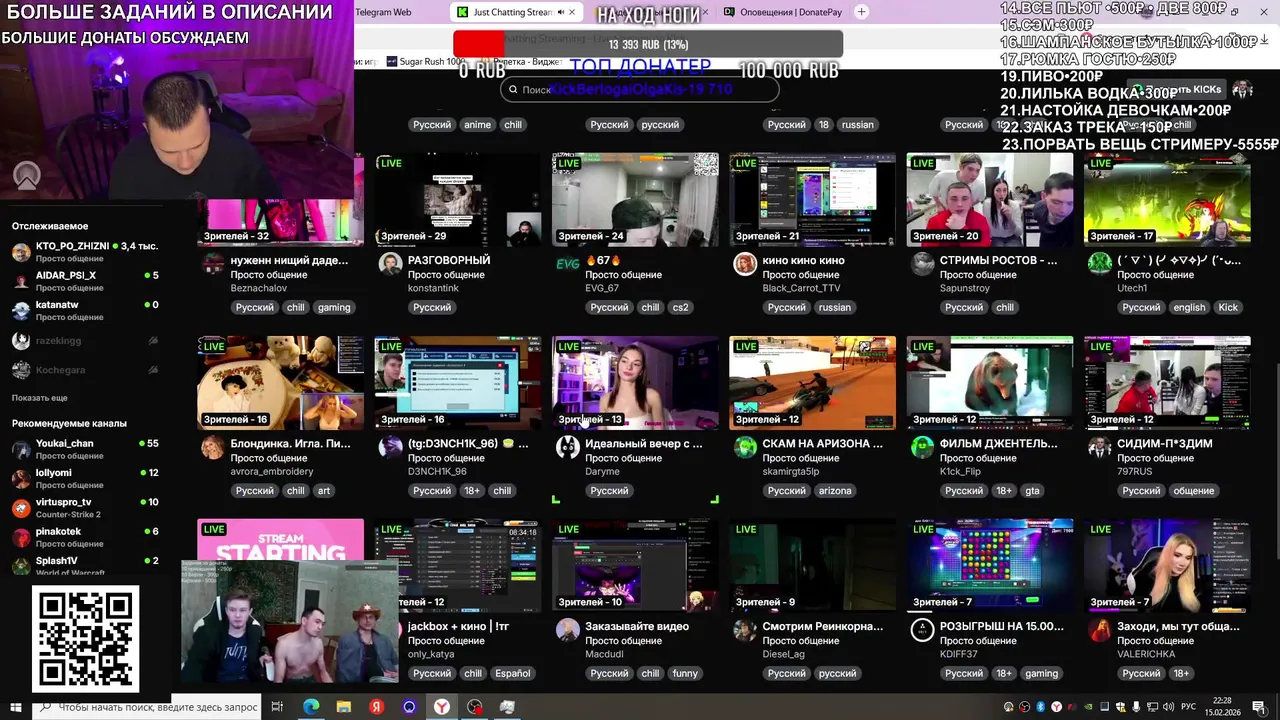Open Black_Carrot_TTV channel avatar
1280x720 pixels.
745,264
